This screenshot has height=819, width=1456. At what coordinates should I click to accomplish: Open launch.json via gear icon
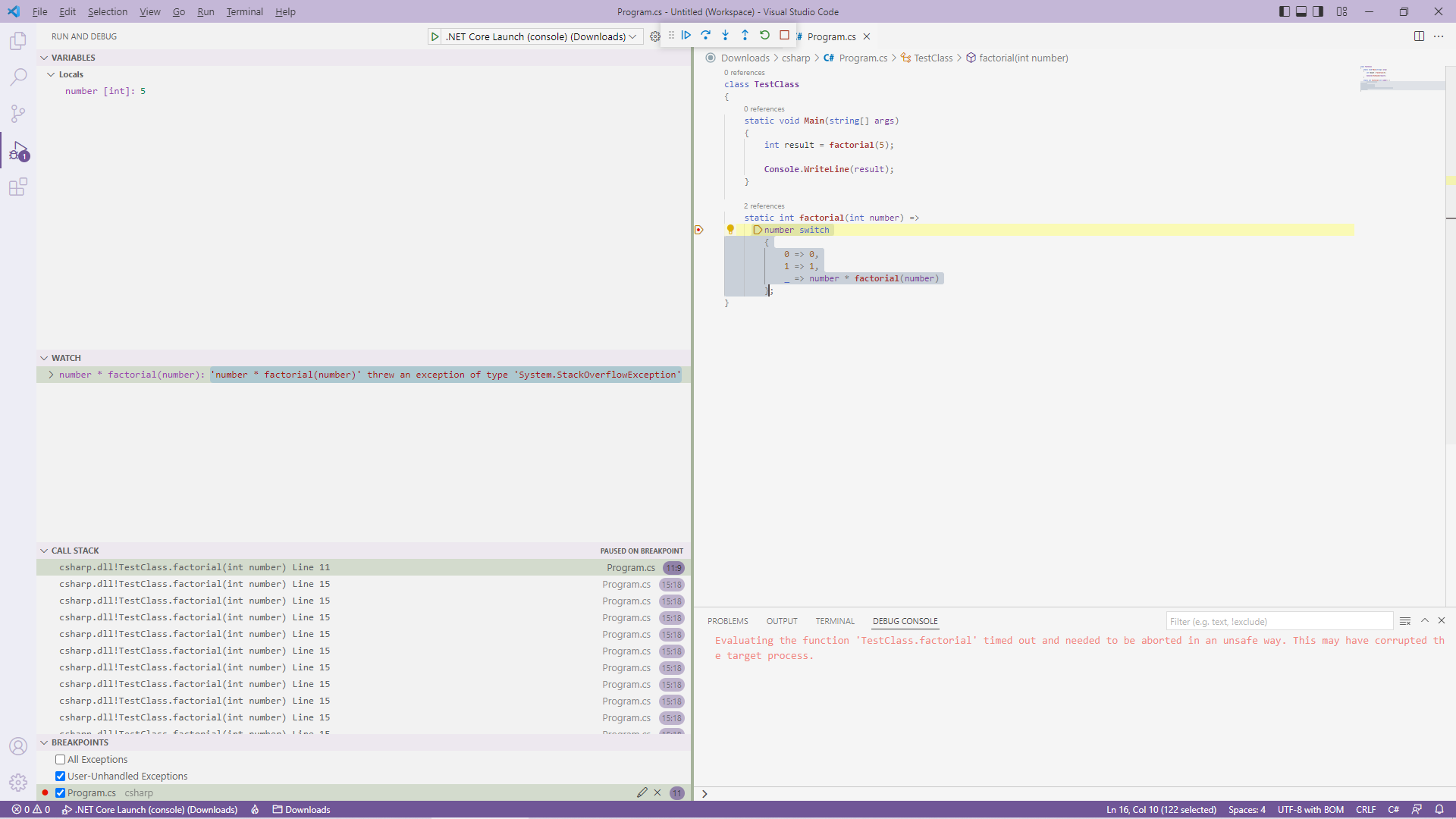[655, 36]
